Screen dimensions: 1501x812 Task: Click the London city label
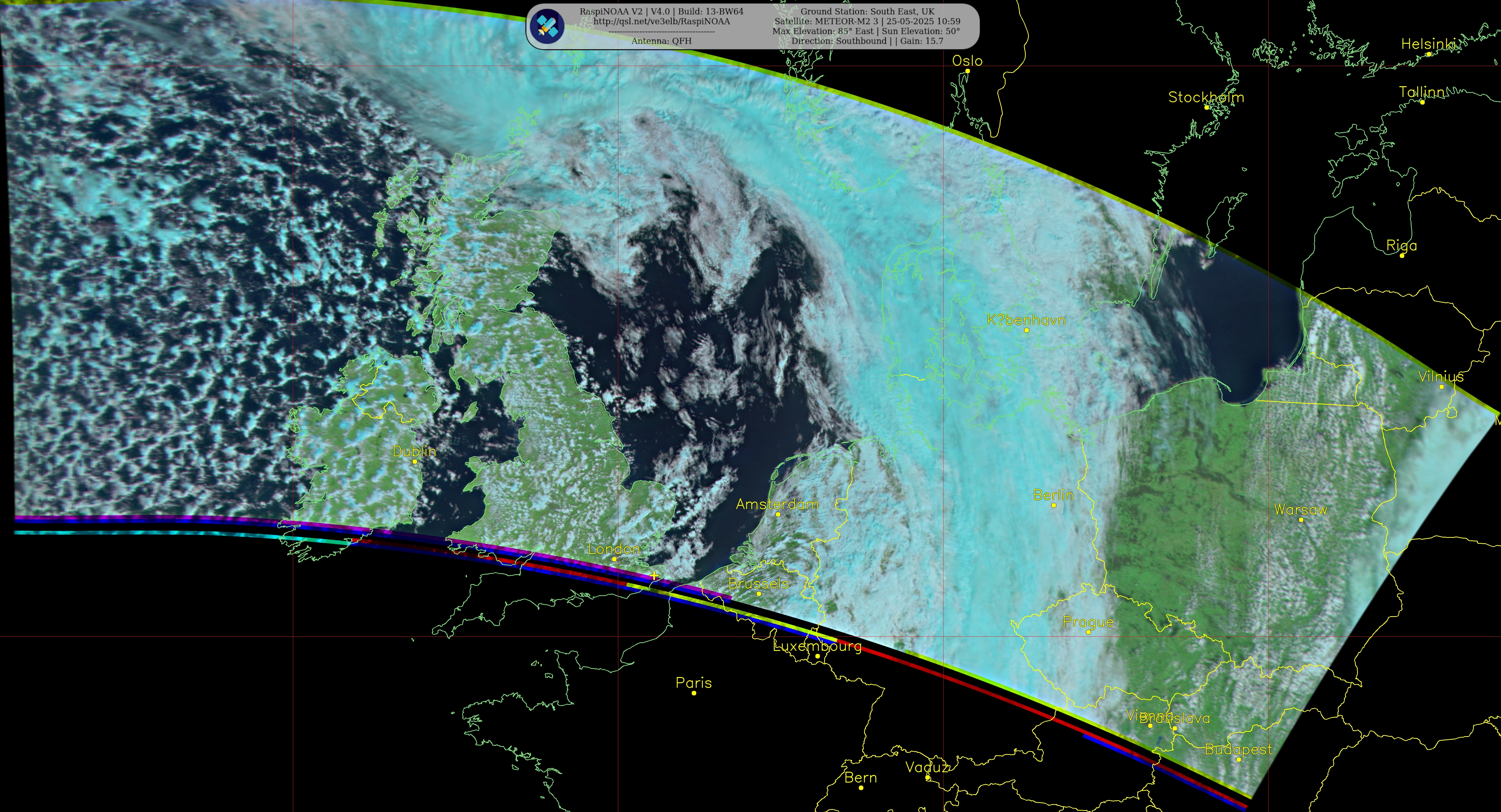click(614, 549)
